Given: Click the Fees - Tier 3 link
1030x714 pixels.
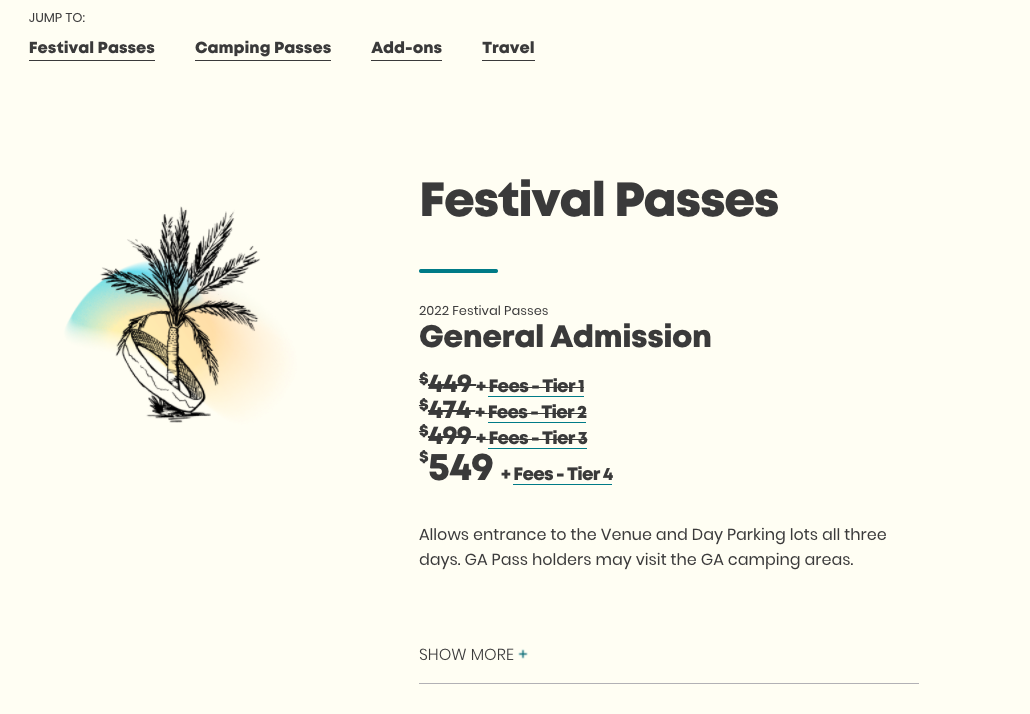Looking at the screenshot, I should (x=538, y=438).
